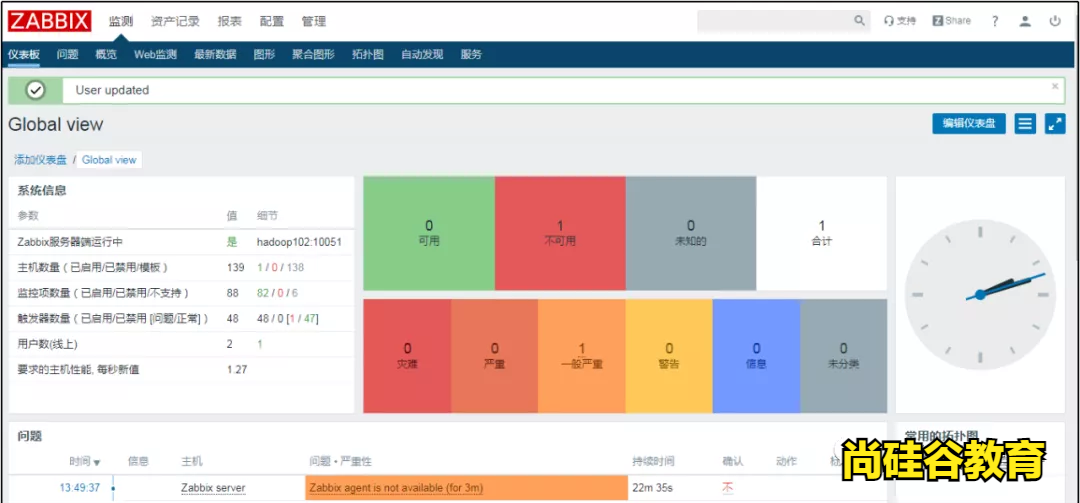Image resolution: width=1080 pixels, height=503 pixels.
Task: Click the Share icon link
Action: (951, 21)
